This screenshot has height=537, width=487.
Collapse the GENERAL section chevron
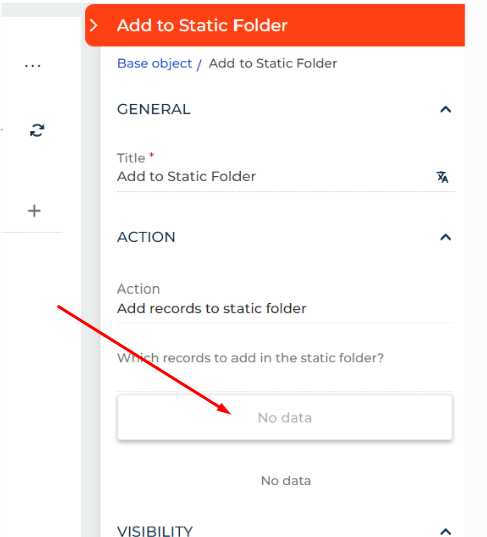click(x=446, y=110)
